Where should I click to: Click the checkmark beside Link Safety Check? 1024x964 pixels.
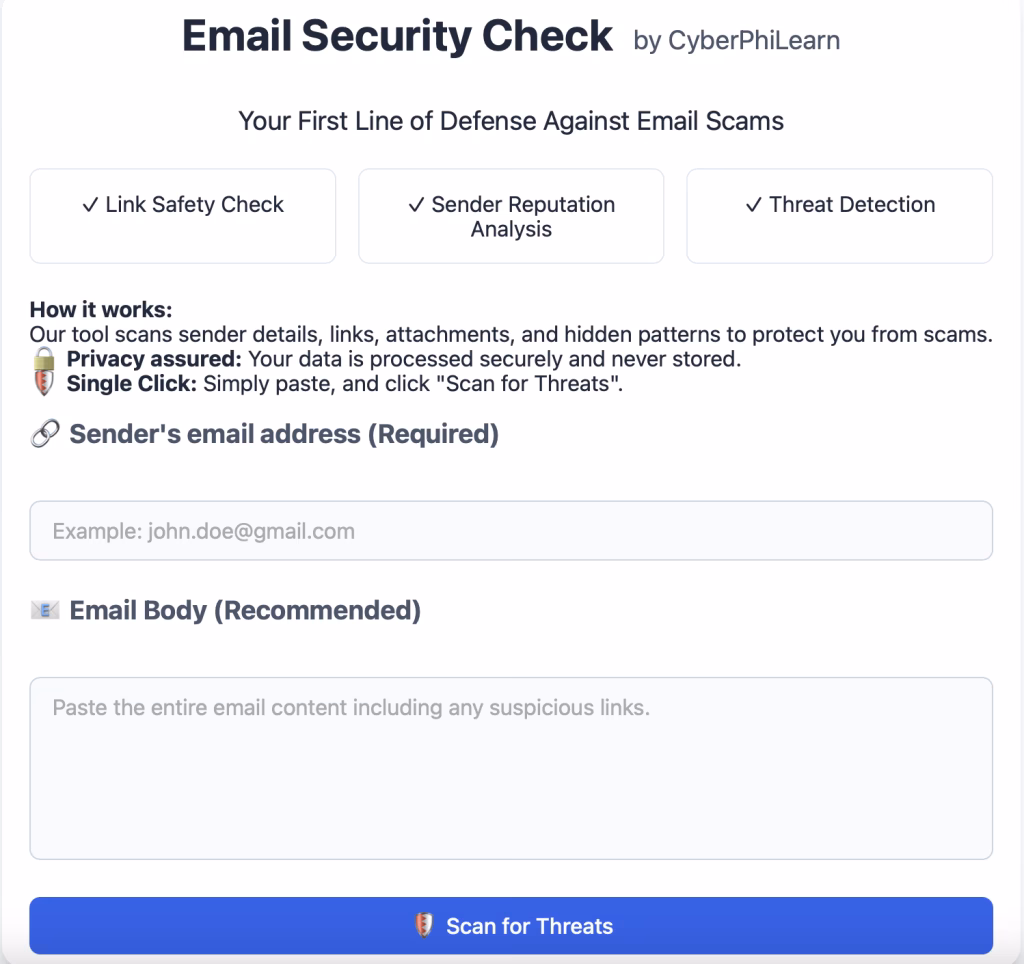pyautogui.click(x=91, y=205)
